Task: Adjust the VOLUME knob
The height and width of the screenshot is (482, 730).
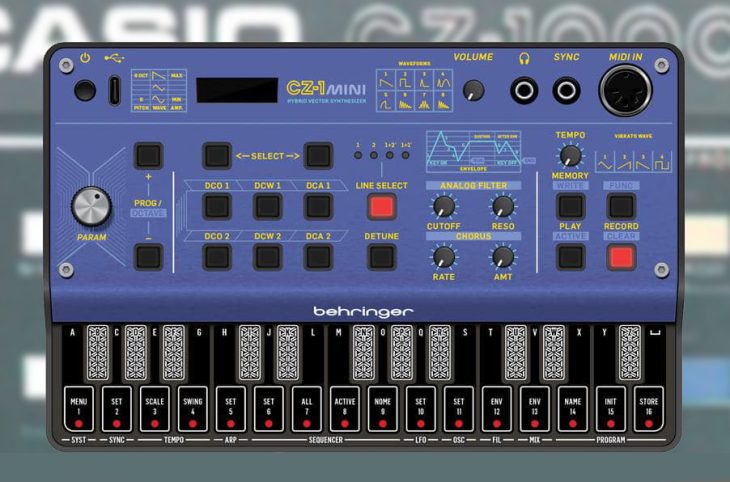Action: pyautogui.click(x=473, y=90)
